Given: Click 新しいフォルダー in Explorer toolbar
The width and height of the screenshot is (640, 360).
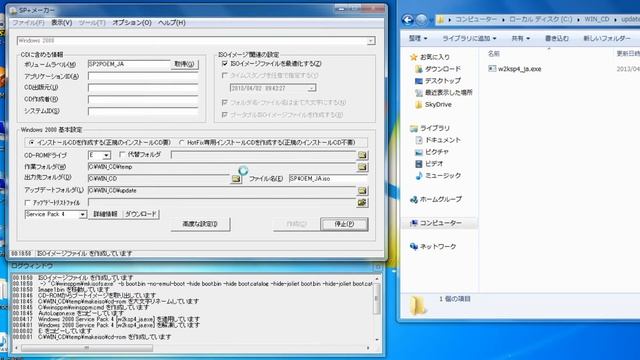Looking at the screenshot, I should tap(607, 38).
